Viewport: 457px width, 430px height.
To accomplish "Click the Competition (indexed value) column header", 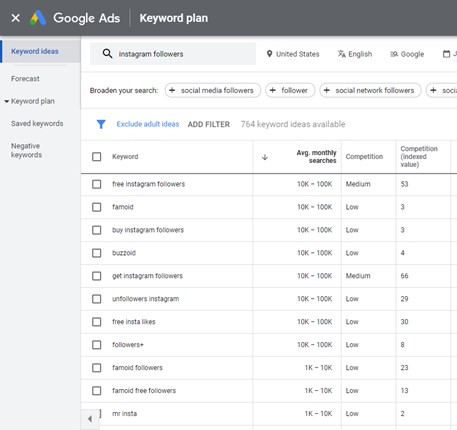I will click(419, 157).
